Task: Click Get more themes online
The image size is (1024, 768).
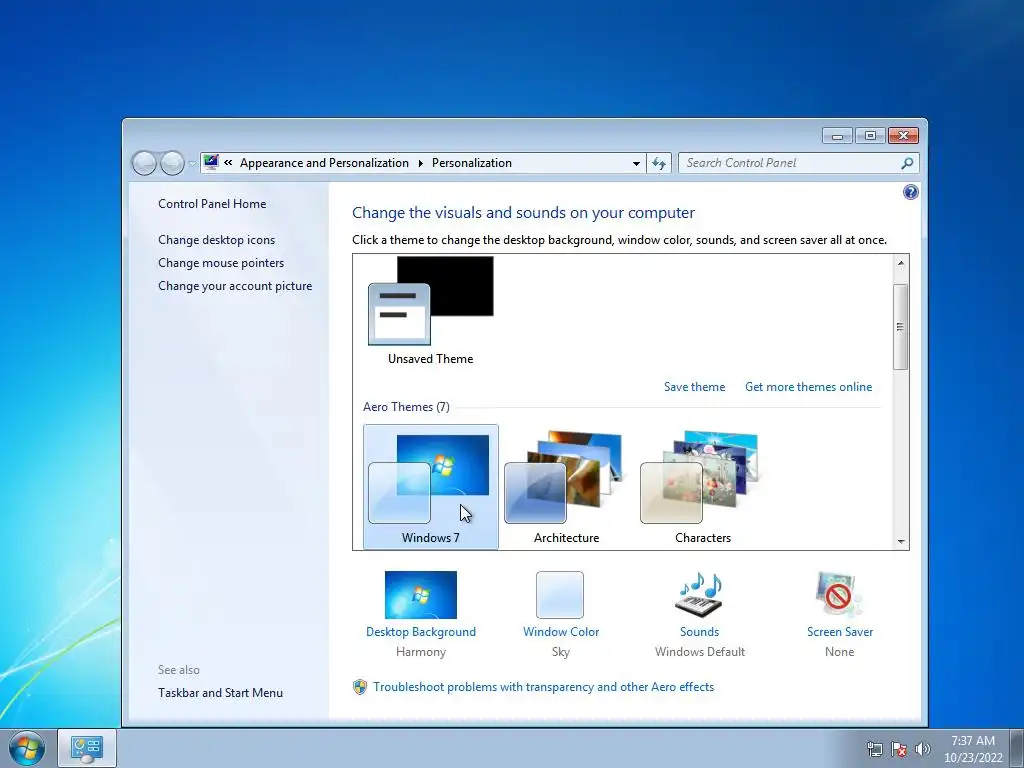Action: coord(808,387)
